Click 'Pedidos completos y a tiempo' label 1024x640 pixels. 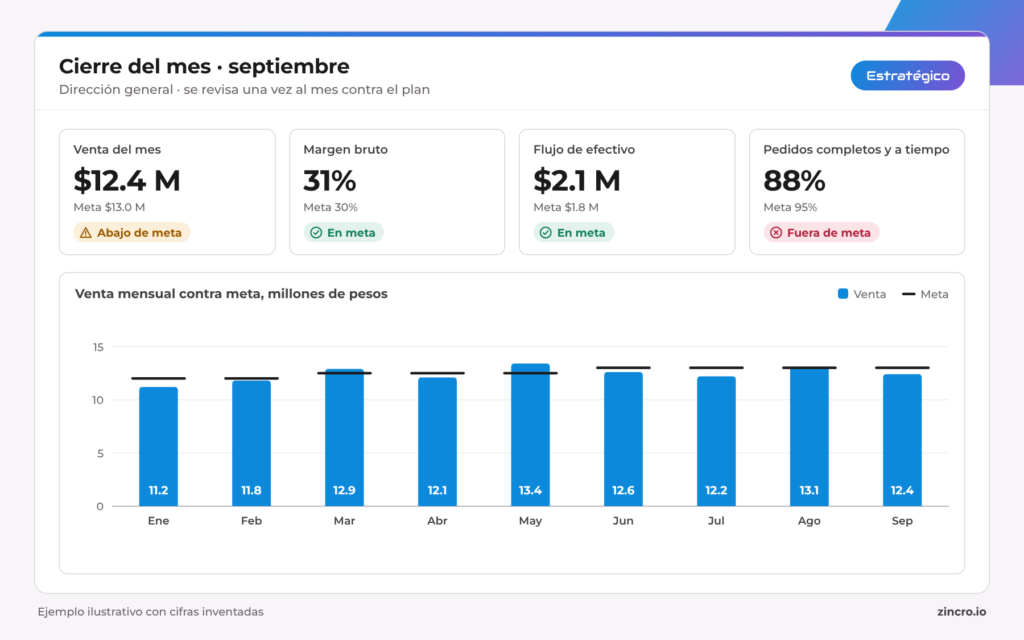click(x=856, y=150)
